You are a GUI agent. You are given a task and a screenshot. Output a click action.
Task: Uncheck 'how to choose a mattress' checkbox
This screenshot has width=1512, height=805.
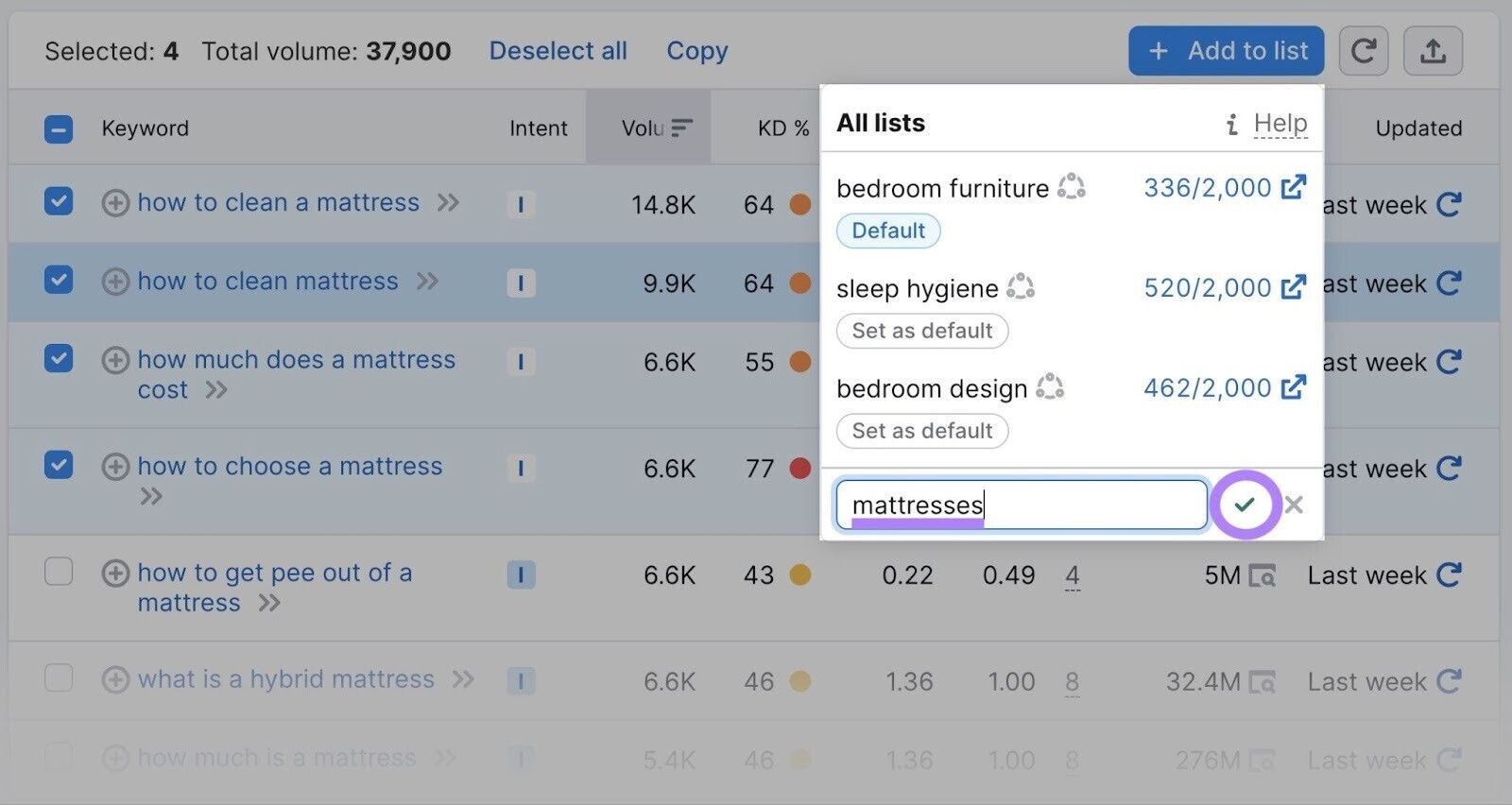(x=59, y=464)
